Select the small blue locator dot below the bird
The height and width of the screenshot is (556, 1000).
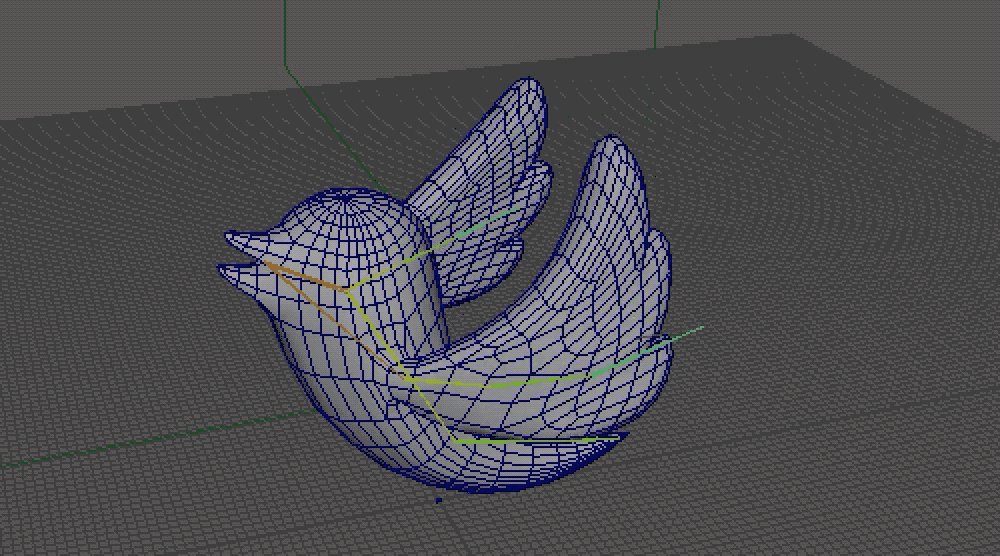click(x=438, y=501)
